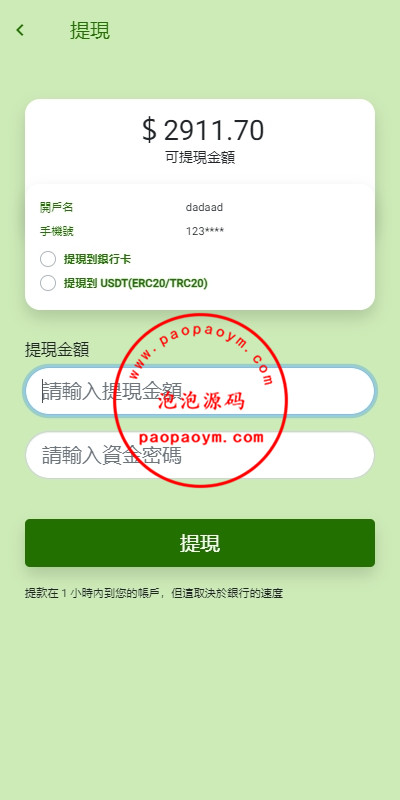The height and width of the screenshot is (800, 400).
Task: Focus the 請輸入提現金額 amount field
Action: 200,391
